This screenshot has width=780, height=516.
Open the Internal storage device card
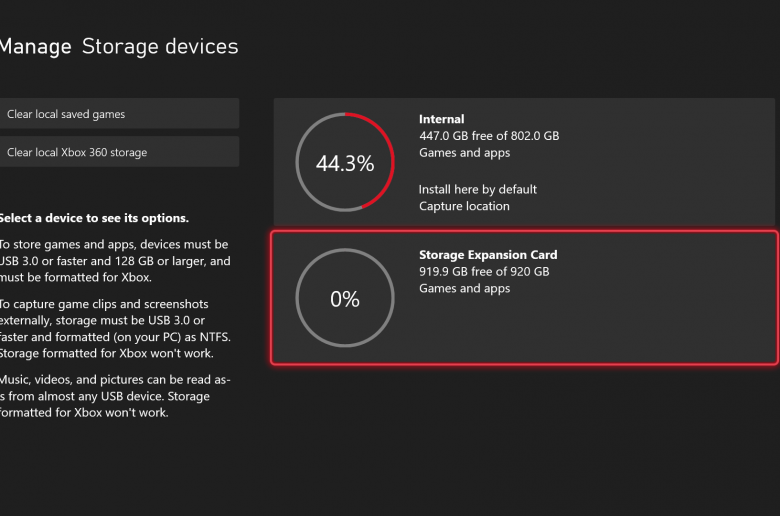click(524, 162)
